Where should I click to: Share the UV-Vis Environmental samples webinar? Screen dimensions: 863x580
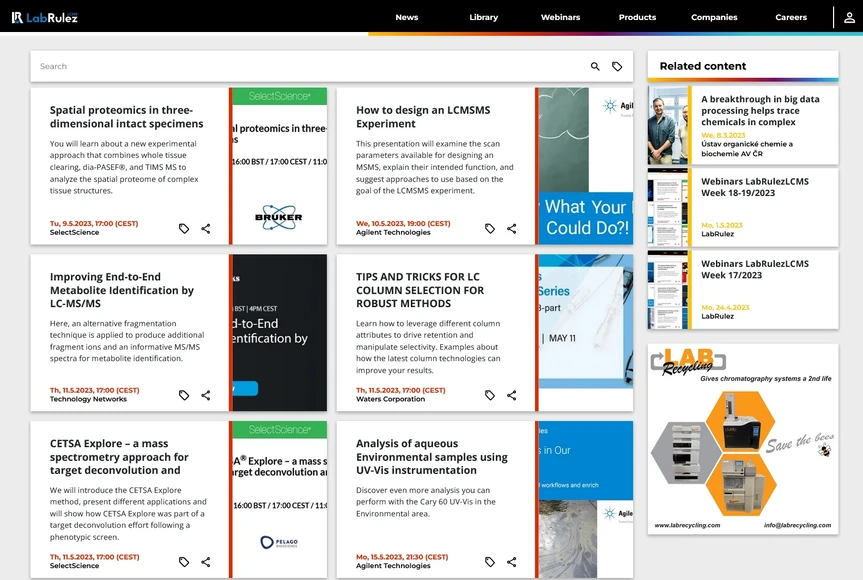pyautogui.click(x=511, y=562)
